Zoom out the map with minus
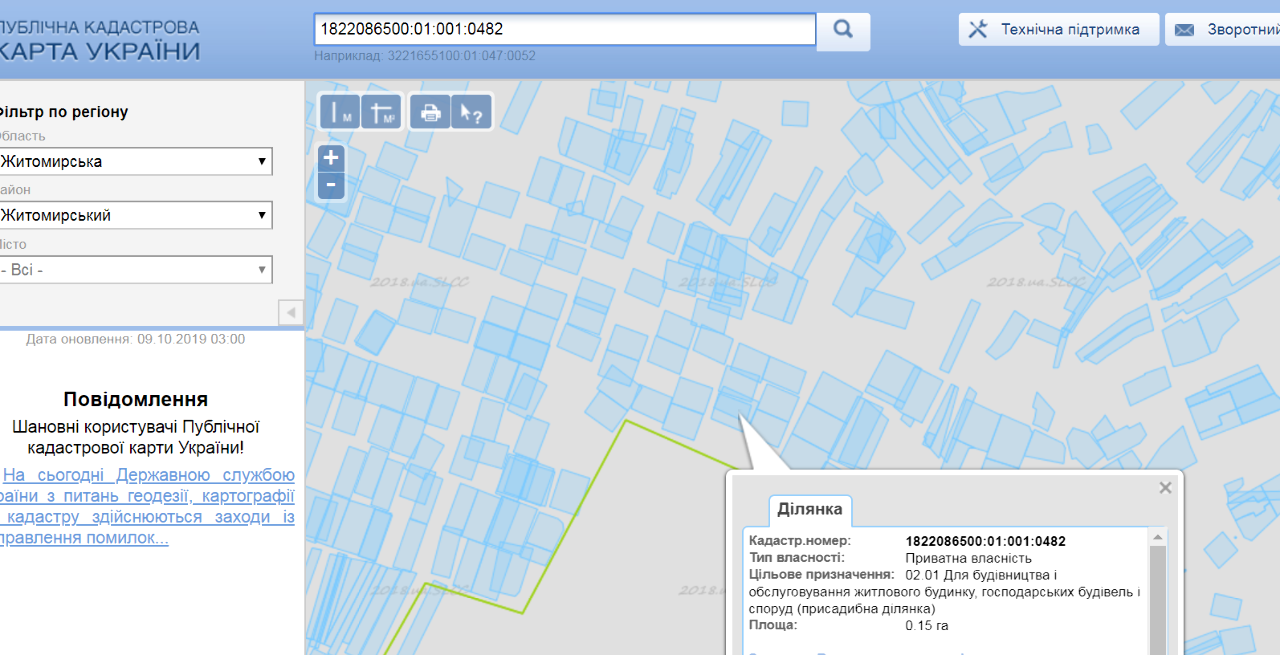 (331, 185)
